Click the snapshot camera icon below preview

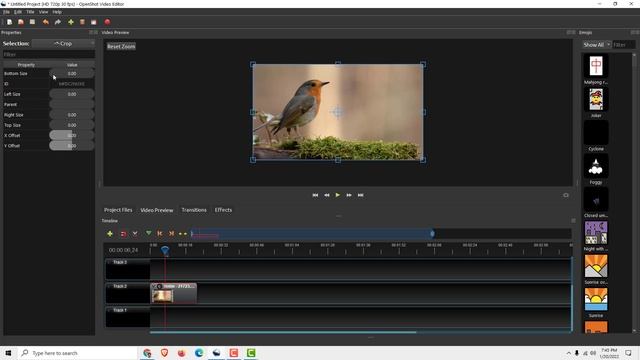point(566,195)
